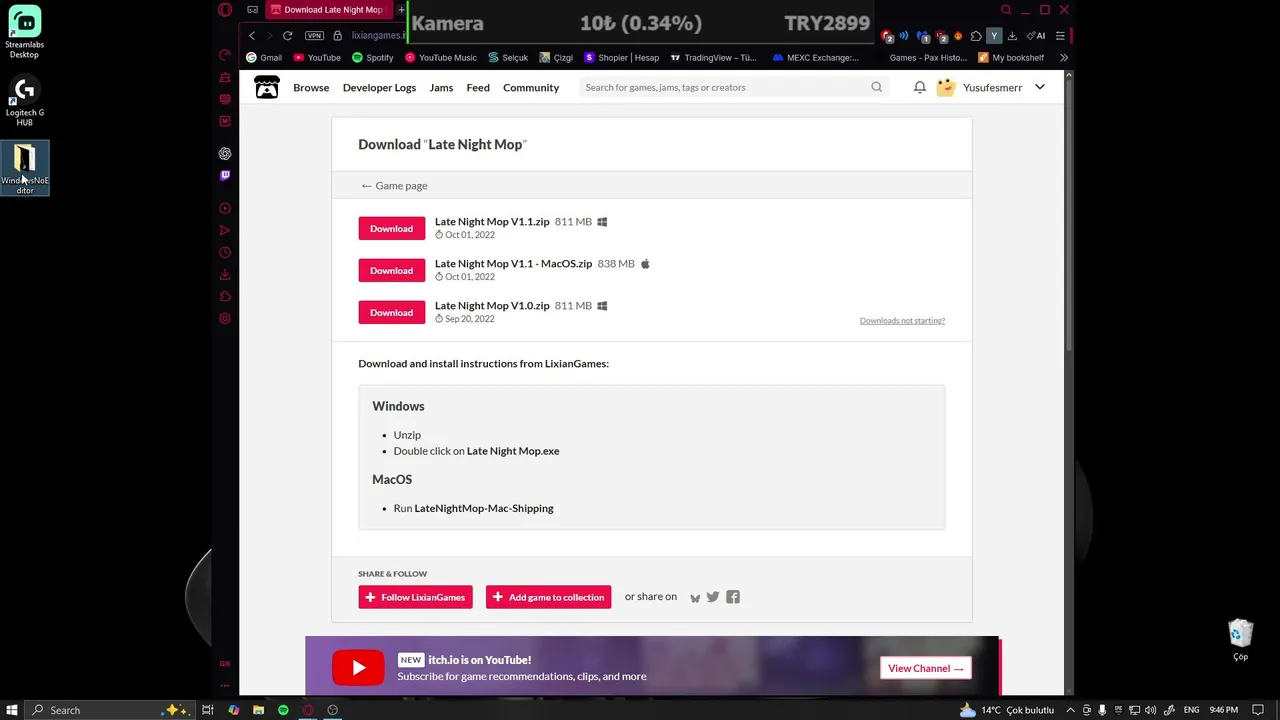
Task: Open the Community section
Action: [x=531, y=88]
